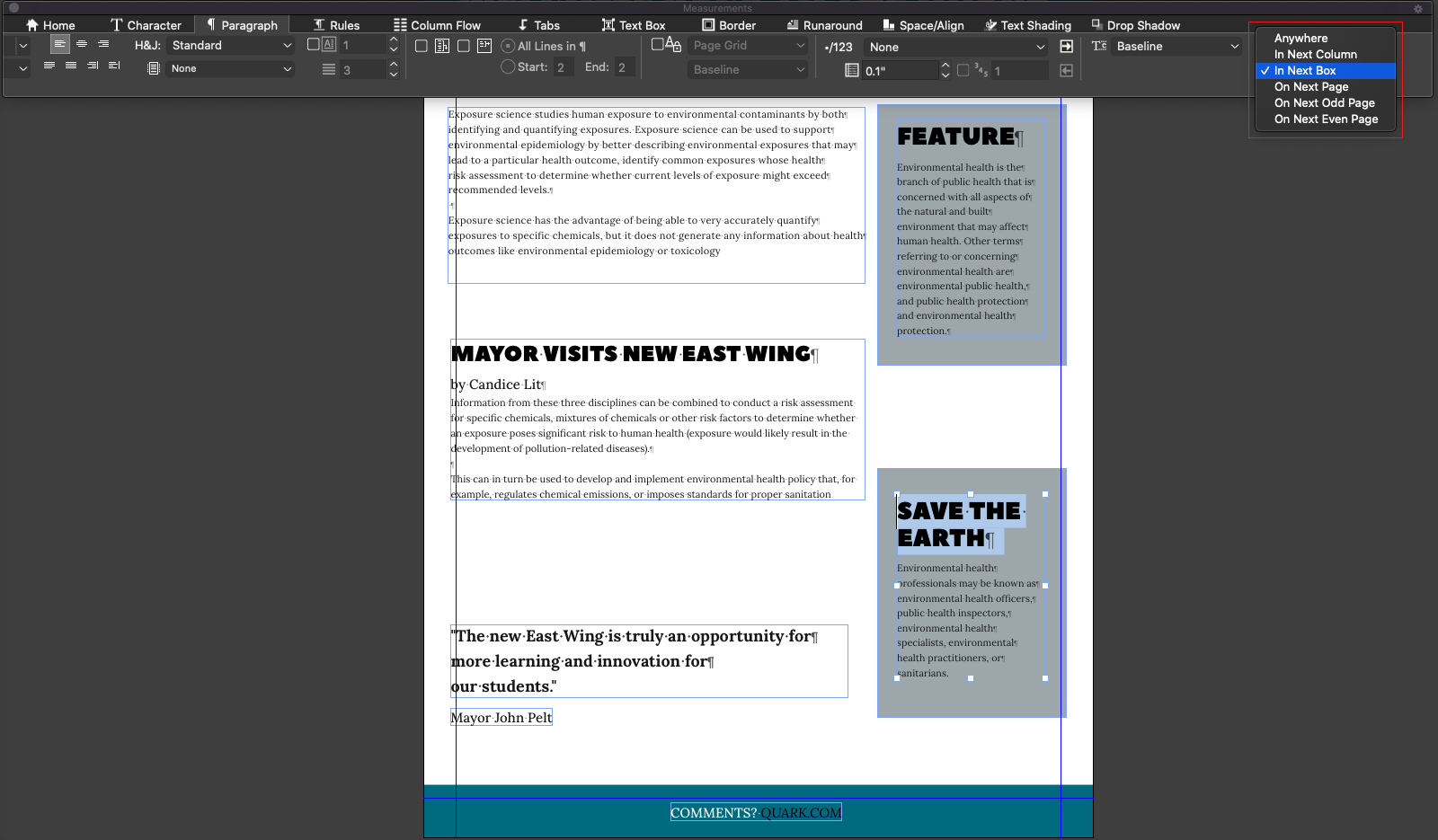Enable the lock to grid checkbox
Screen dimensions: 1438x840
(658, 44)
